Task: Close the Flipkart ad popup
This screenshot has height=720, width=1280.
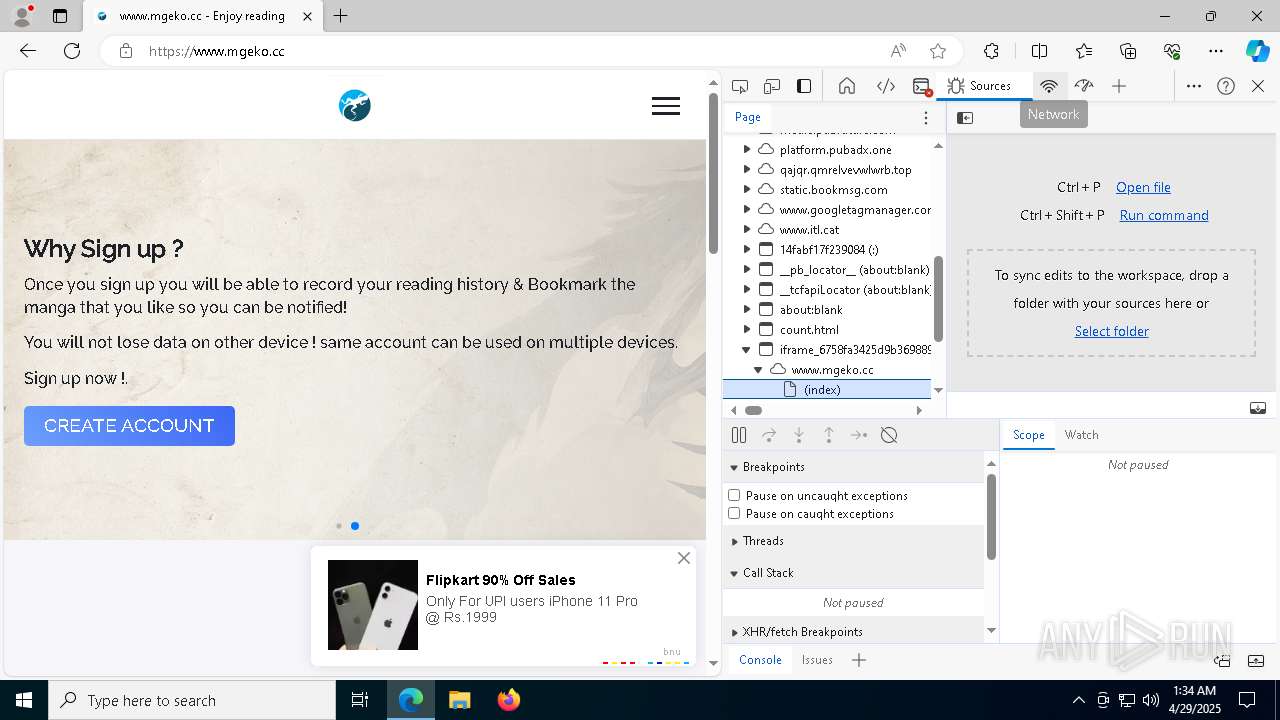Action: click(x=684, y=558)
